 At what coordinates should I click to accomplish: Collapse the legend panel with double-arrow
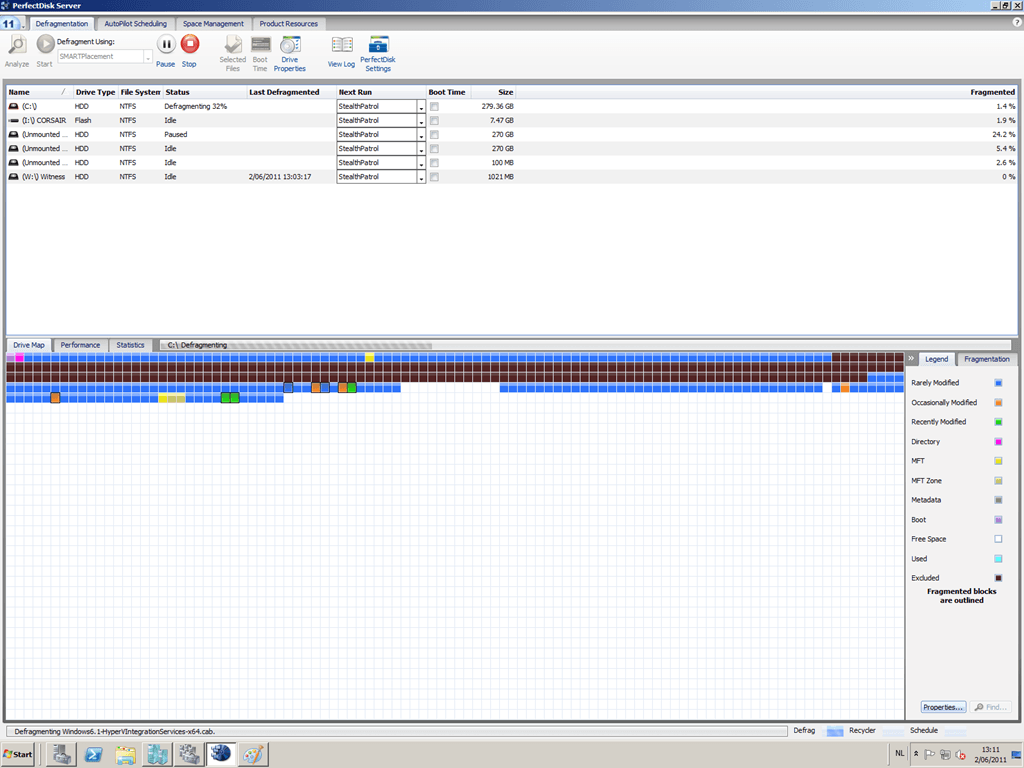point(911,359)
